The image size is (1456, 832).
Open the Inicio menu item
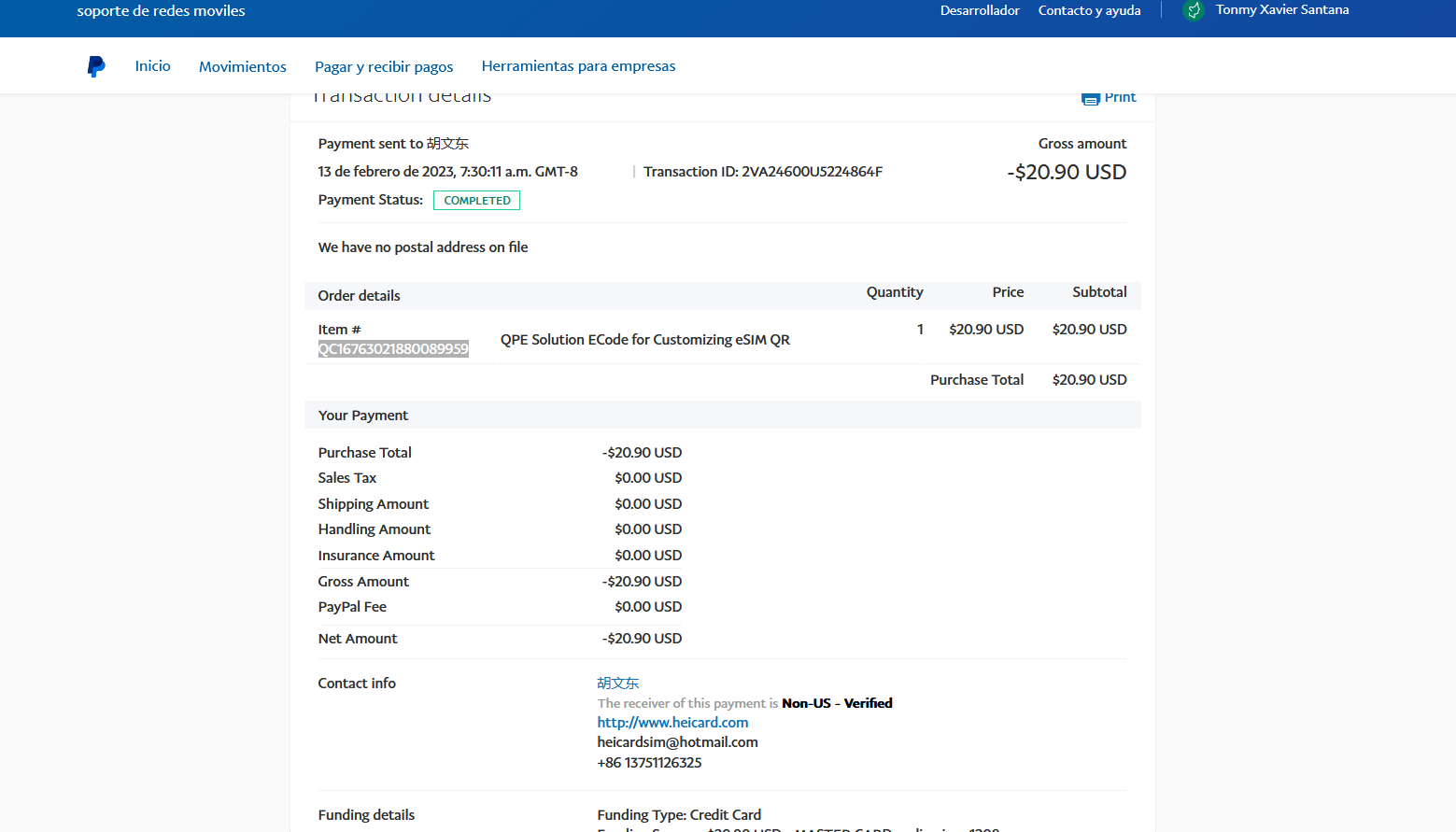(x=153, y=66)
